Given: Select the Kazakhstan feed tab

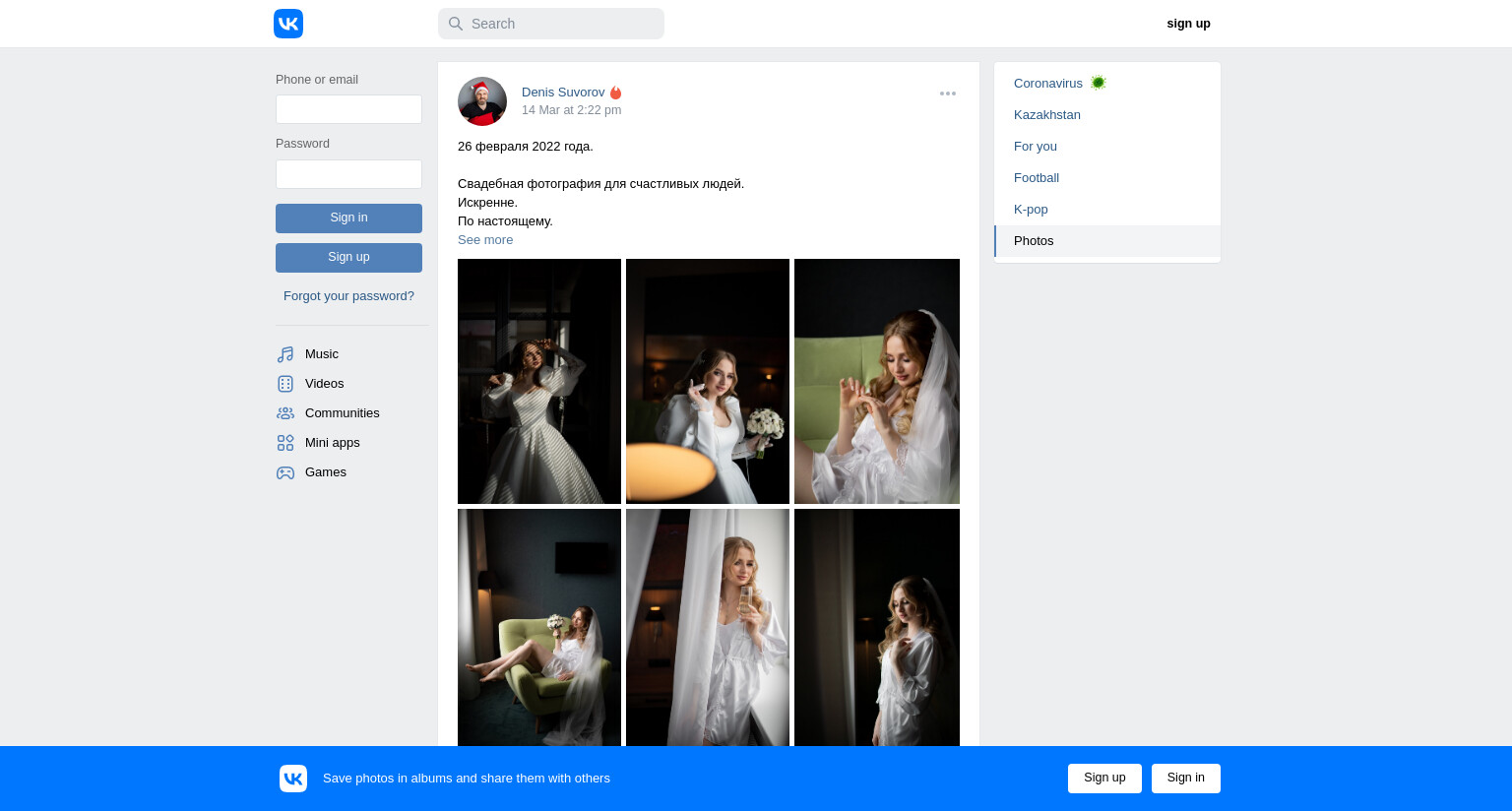Looking at the screenshot, I should pos(1107,115).
